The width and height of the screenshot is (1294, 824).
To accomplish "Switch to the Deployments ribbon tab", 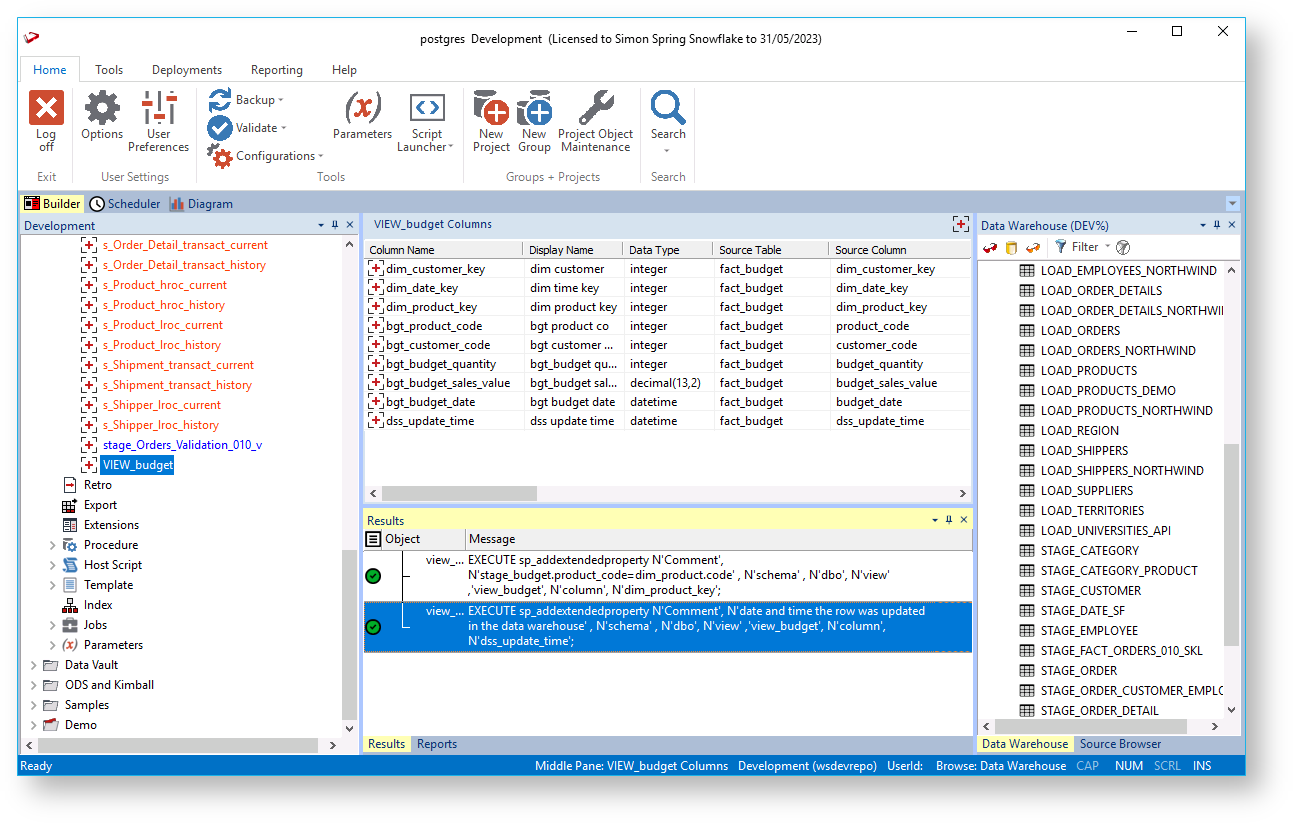I will click(x=187, y=70).
